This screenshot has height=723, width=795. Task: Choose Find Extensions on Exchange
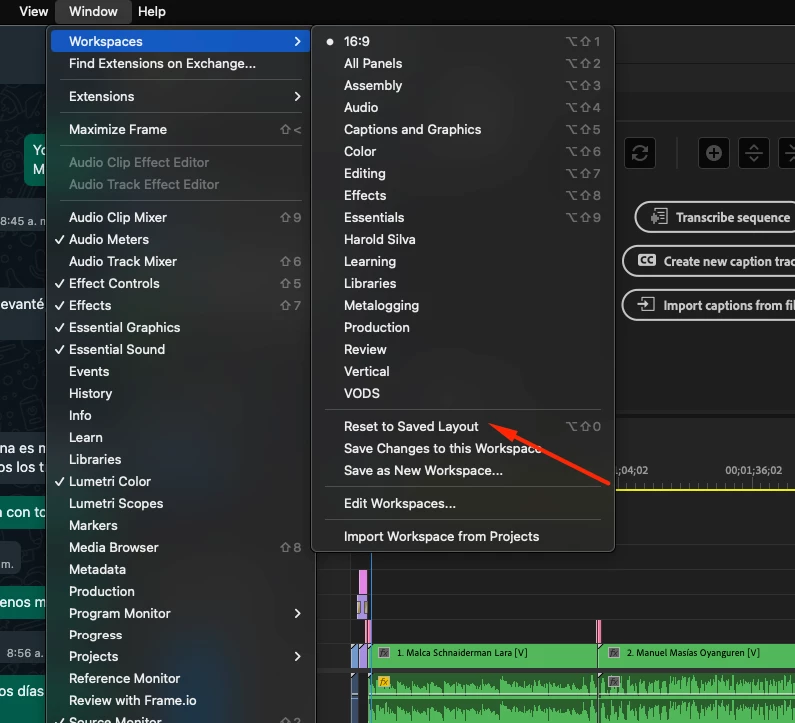(180, 63)
